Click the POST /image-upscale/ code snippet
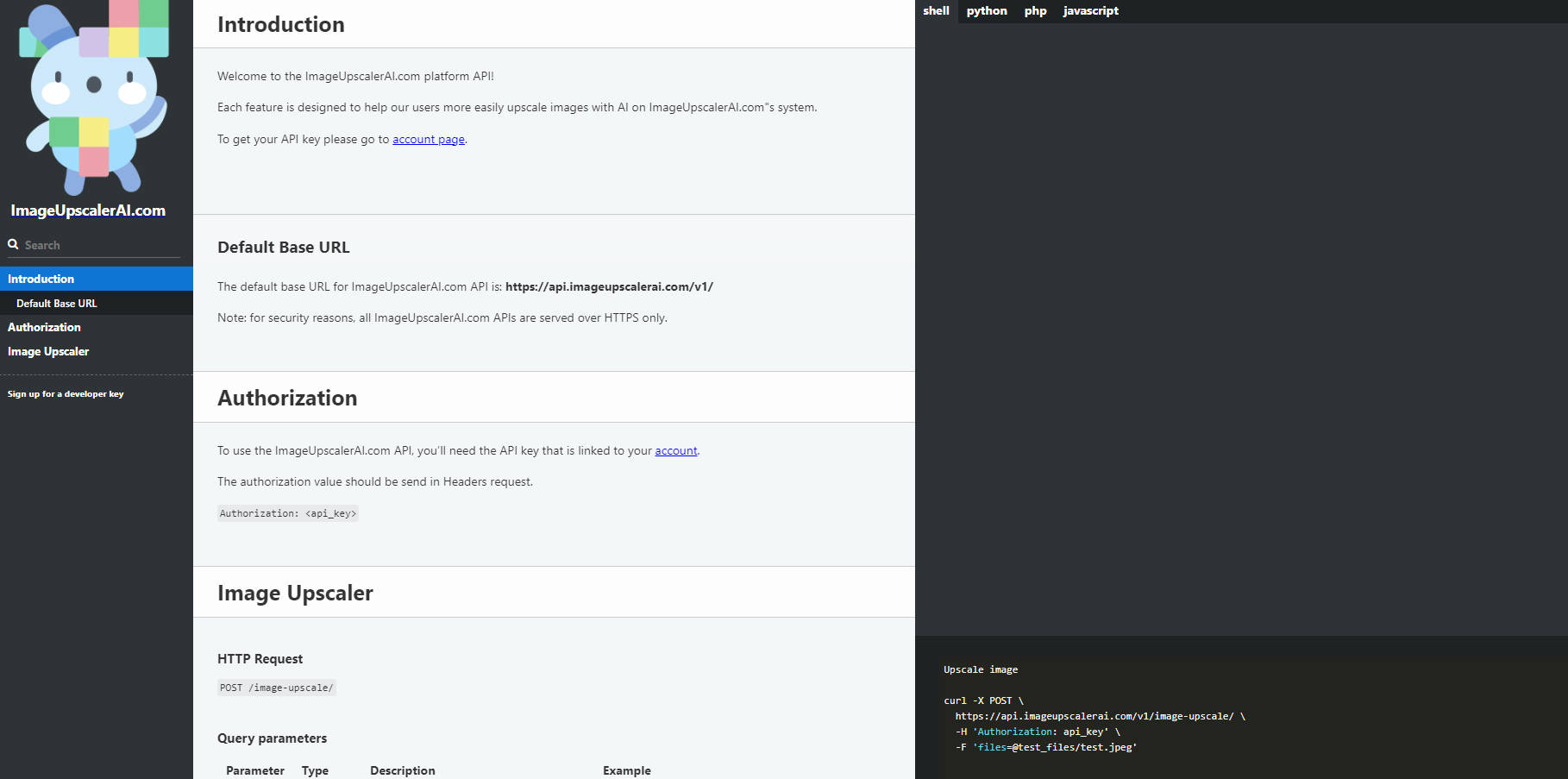This screenshot has height=779, width=1568. [x=276, y=688]
